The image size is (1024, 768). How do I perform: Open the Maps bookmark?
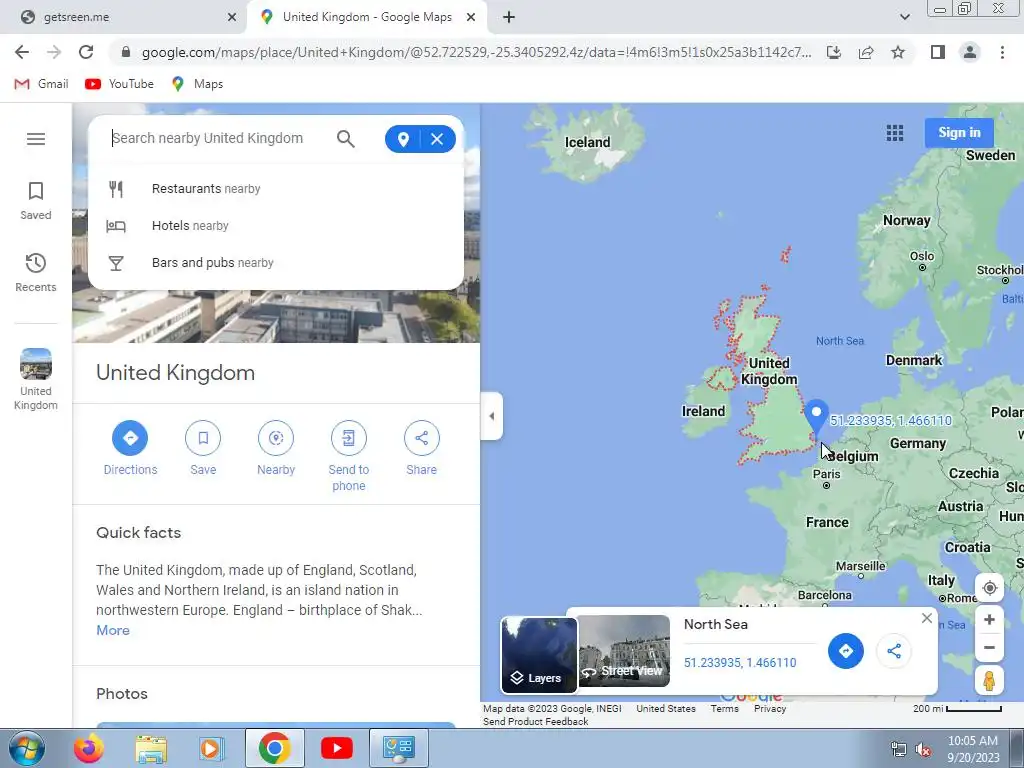[x=197, y=84]
